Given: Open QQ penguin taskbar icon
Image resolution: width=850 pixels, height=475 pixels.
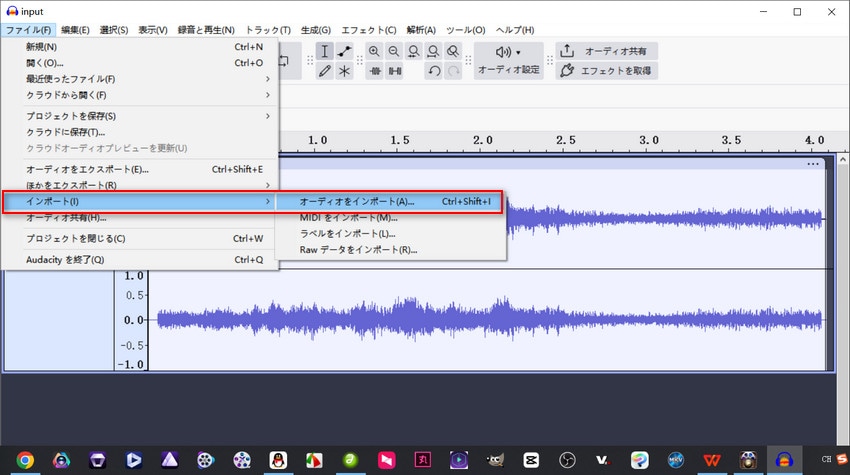Looking at the screenshot, I should point(278,460).
